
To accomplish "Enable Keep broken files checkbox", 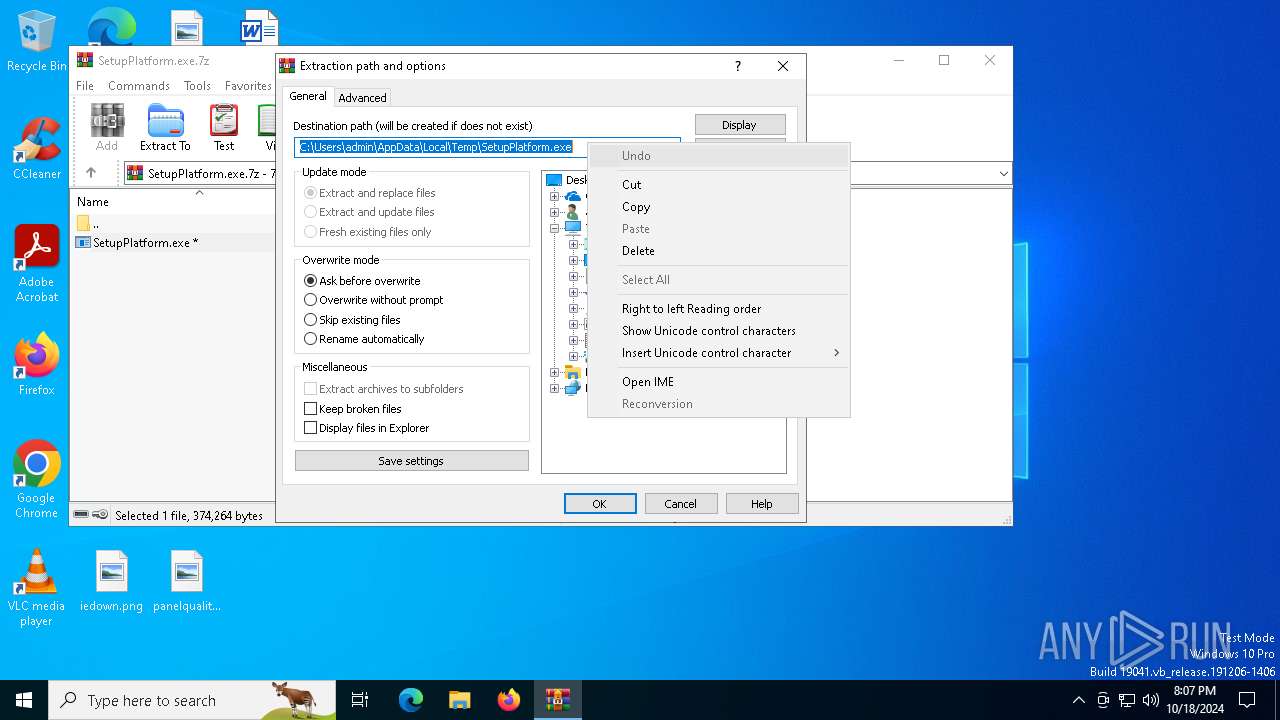I will coord(353,409).
